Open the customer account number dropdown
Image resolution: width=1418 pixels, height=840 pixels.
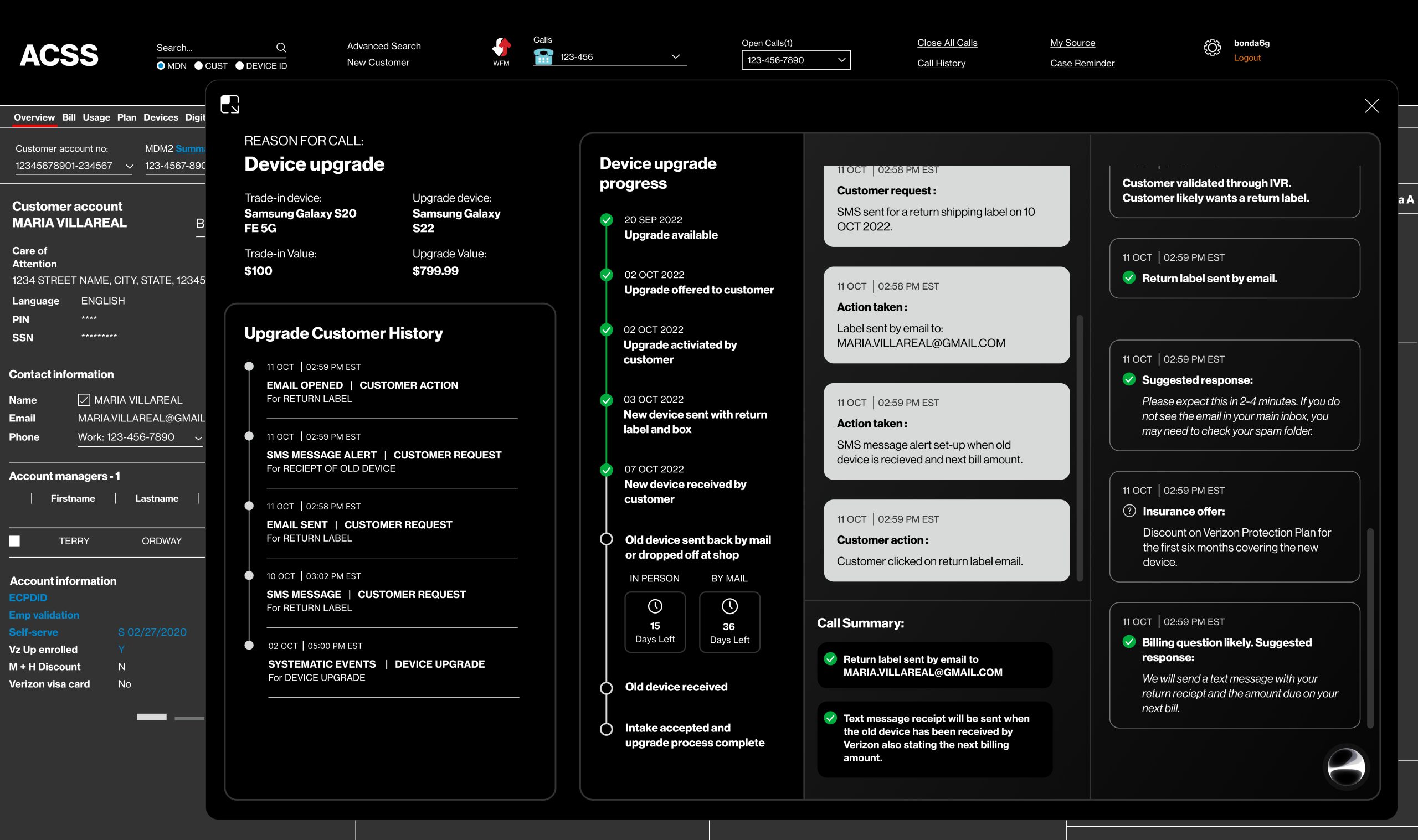129,167
